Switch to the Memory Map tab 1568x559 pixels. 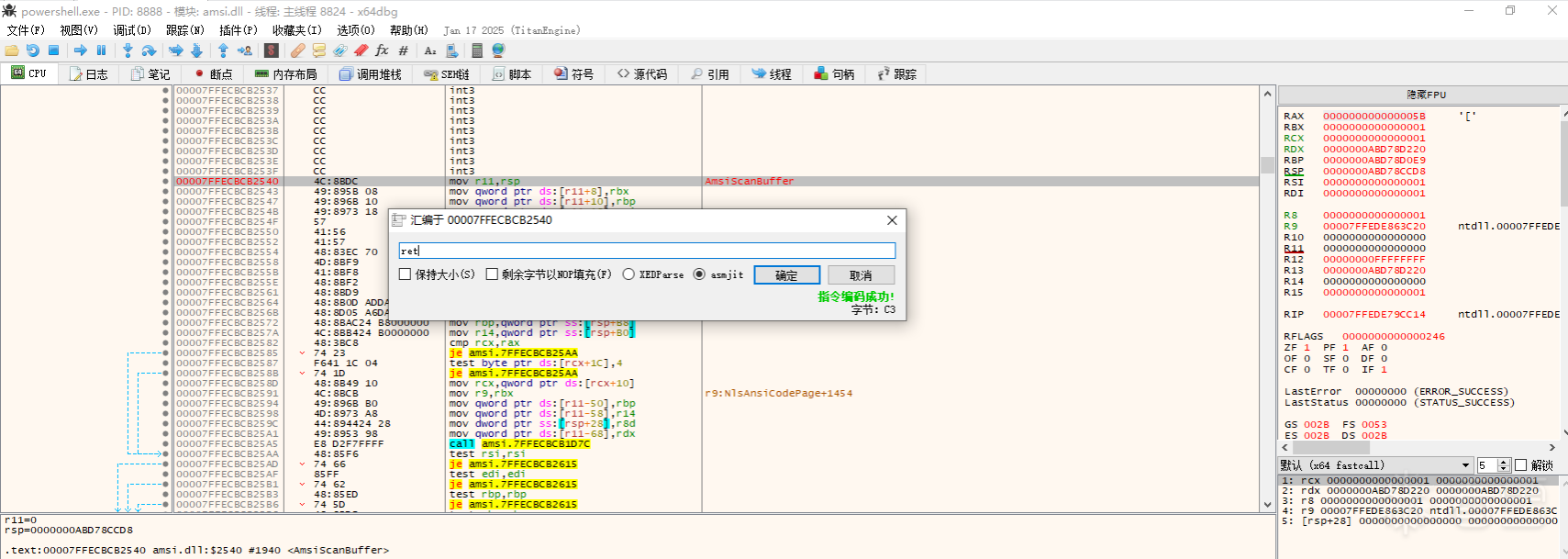(285, 74)
